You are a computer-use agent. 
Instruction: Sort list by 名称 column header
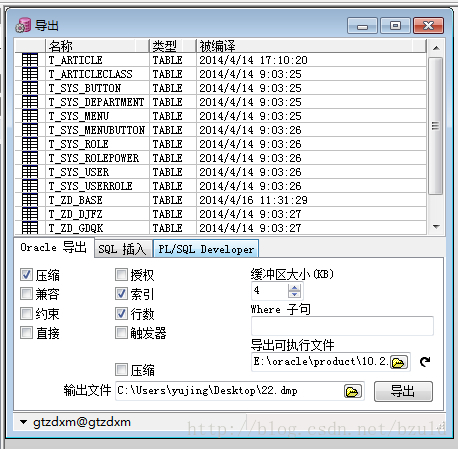tap(97, 46)
